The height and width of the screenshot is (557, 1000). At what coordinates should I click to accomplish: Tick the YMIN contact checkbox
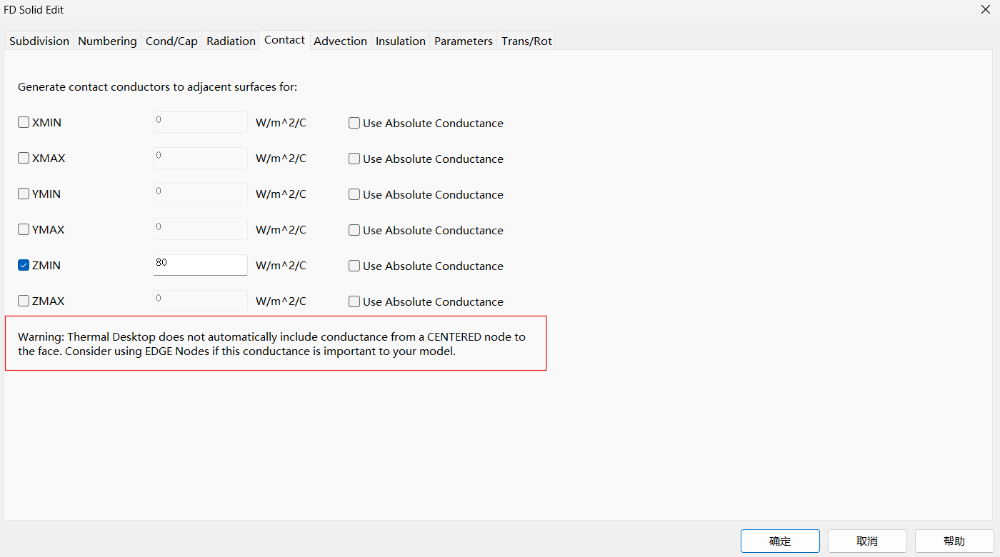(24, 194)
